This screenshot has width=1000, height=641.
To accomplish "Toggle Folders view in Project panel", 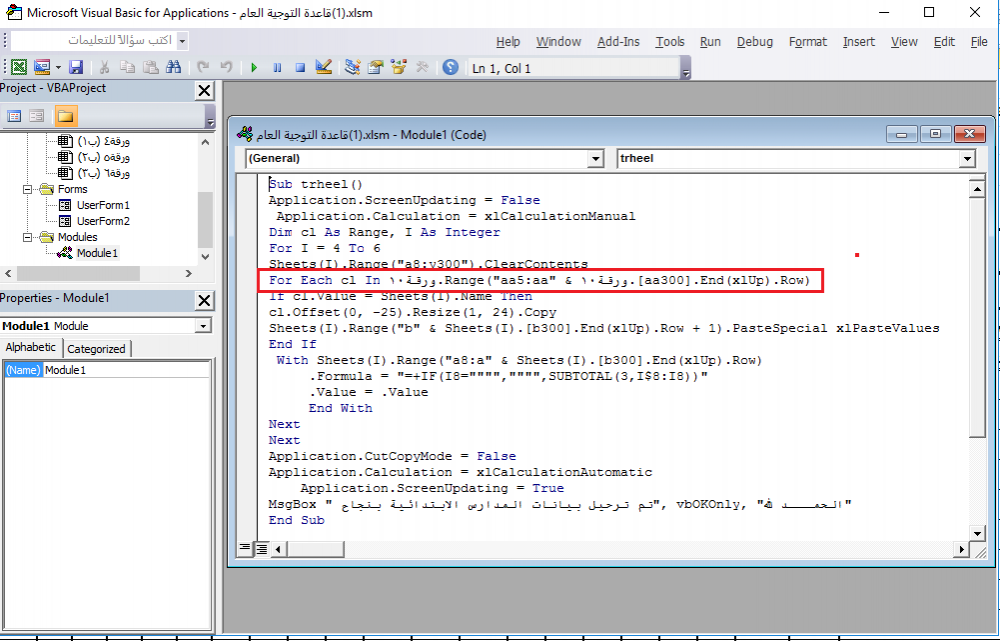I will click(x=65, y=116).
